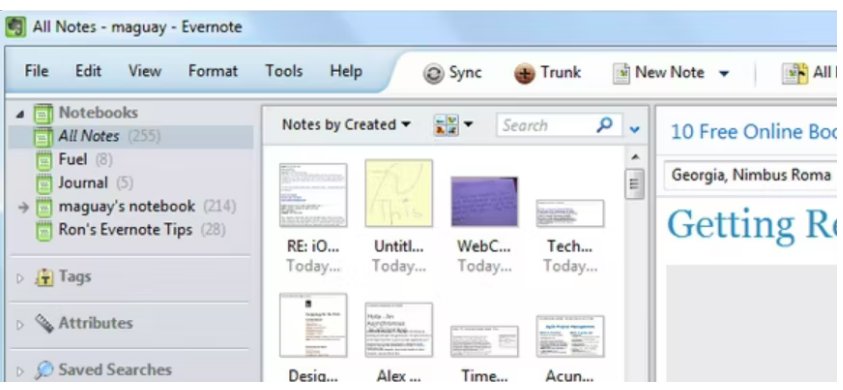This screenshot has width=843, height=390.
Task: Click the Trunk label text
Action: (561, 73)
